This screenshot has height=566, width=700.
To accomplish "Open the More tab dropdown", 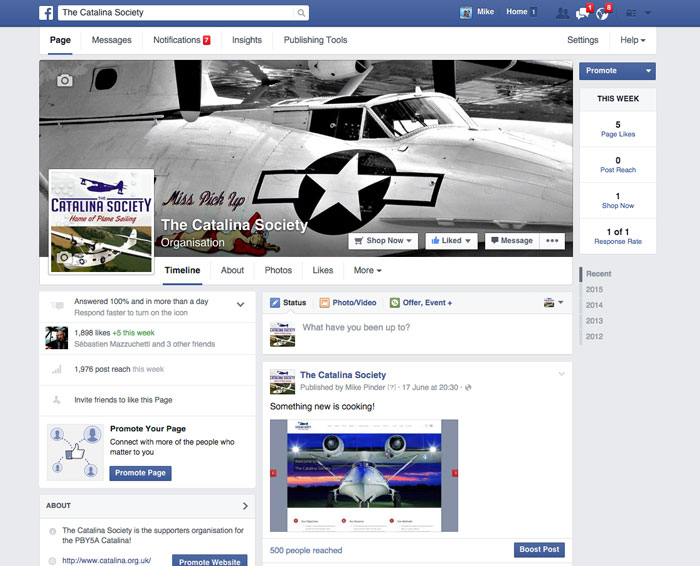I will 367,271.
